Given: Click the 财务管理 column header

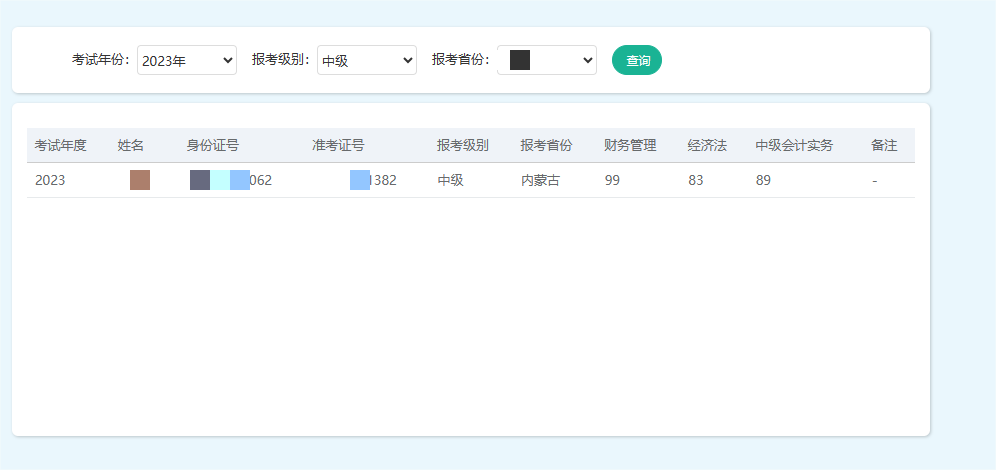Looking at the screenshot, I should pos(630,146).
